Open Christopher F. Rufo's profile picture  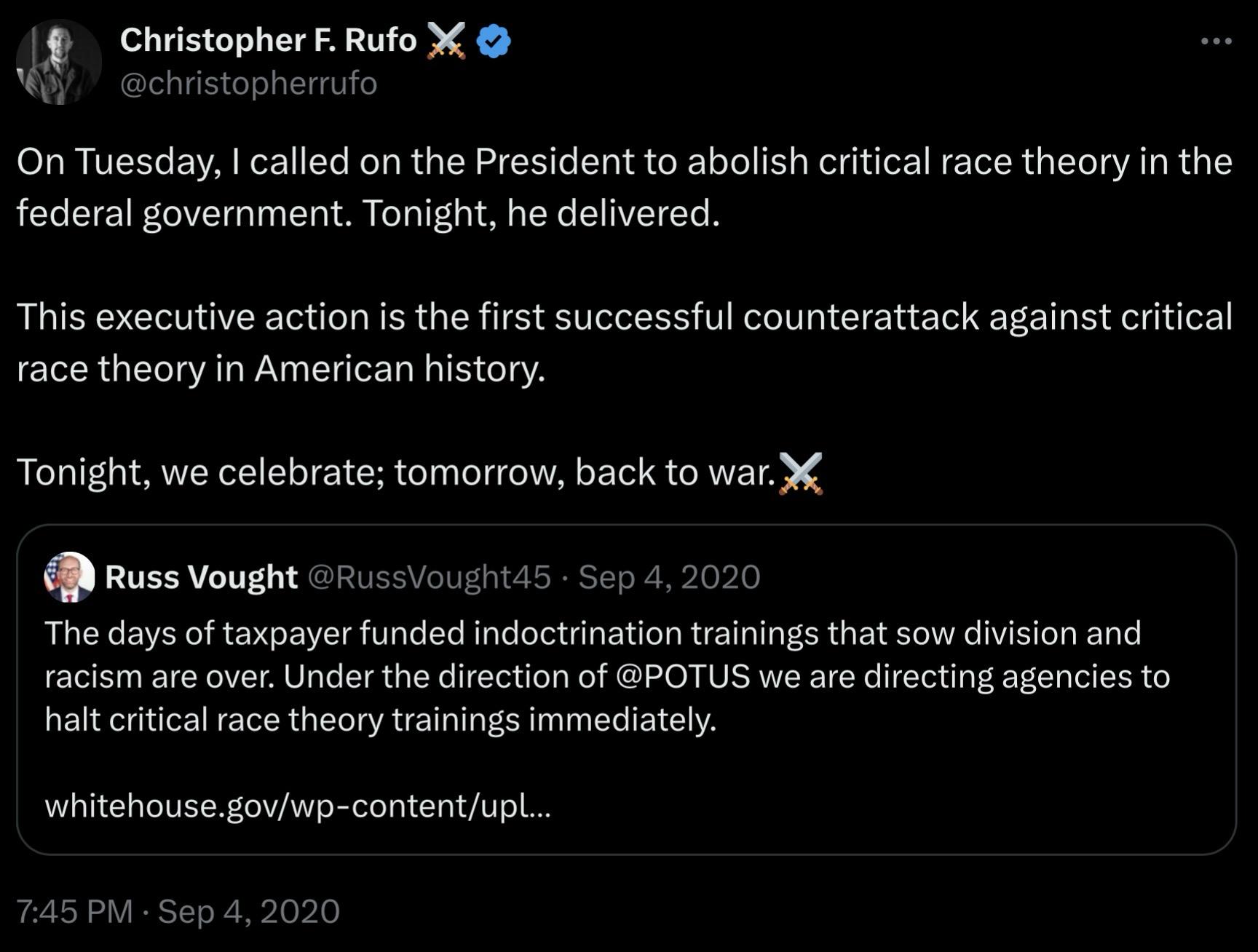coord(59,62)
